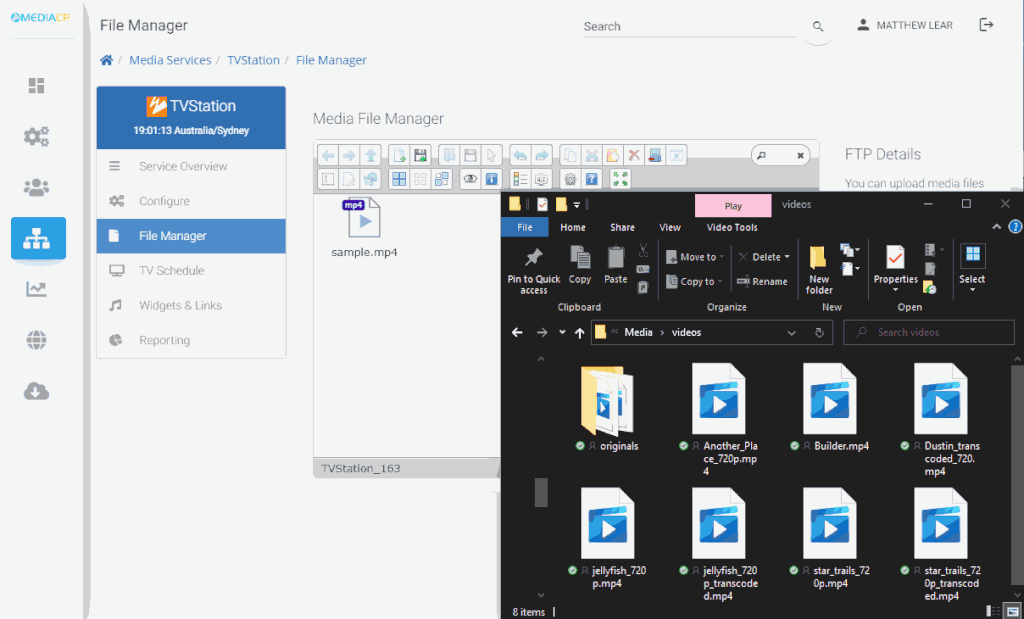Viewport: 1024px width, 619px height.
Task: Click the select all icon in the media file manager
Action: pos(399,179)
